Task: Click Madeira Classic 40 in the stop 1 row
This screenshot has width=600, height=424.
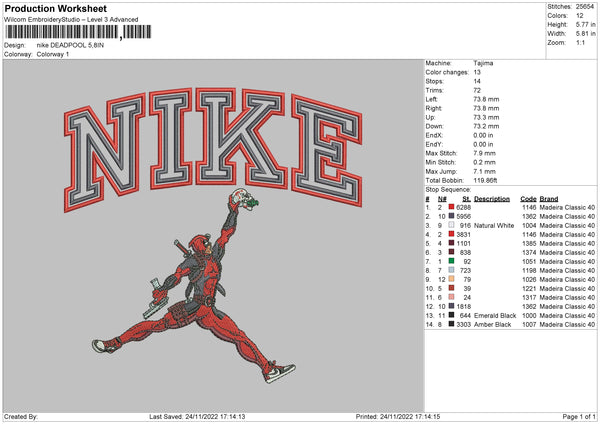Action: point(567,207)
